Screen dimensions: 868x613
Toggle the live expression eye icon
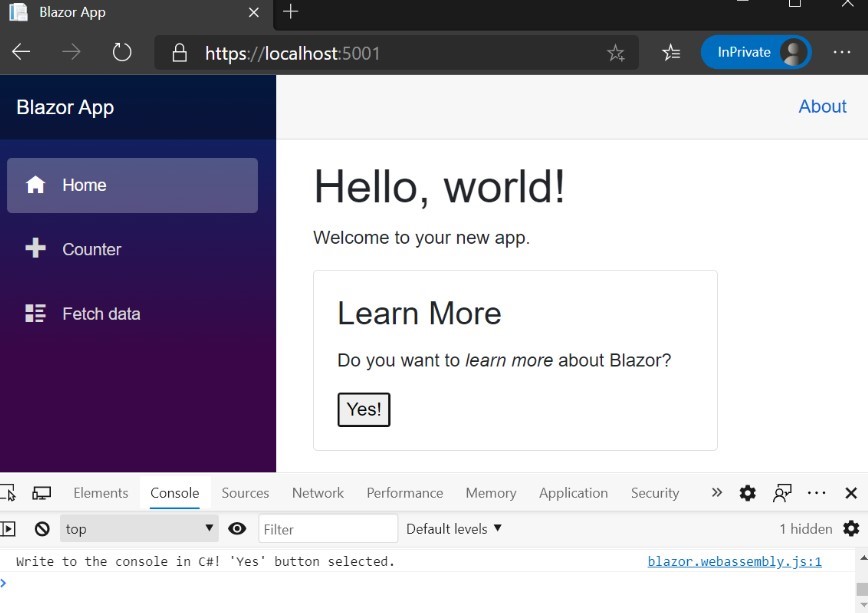(237, 528)
